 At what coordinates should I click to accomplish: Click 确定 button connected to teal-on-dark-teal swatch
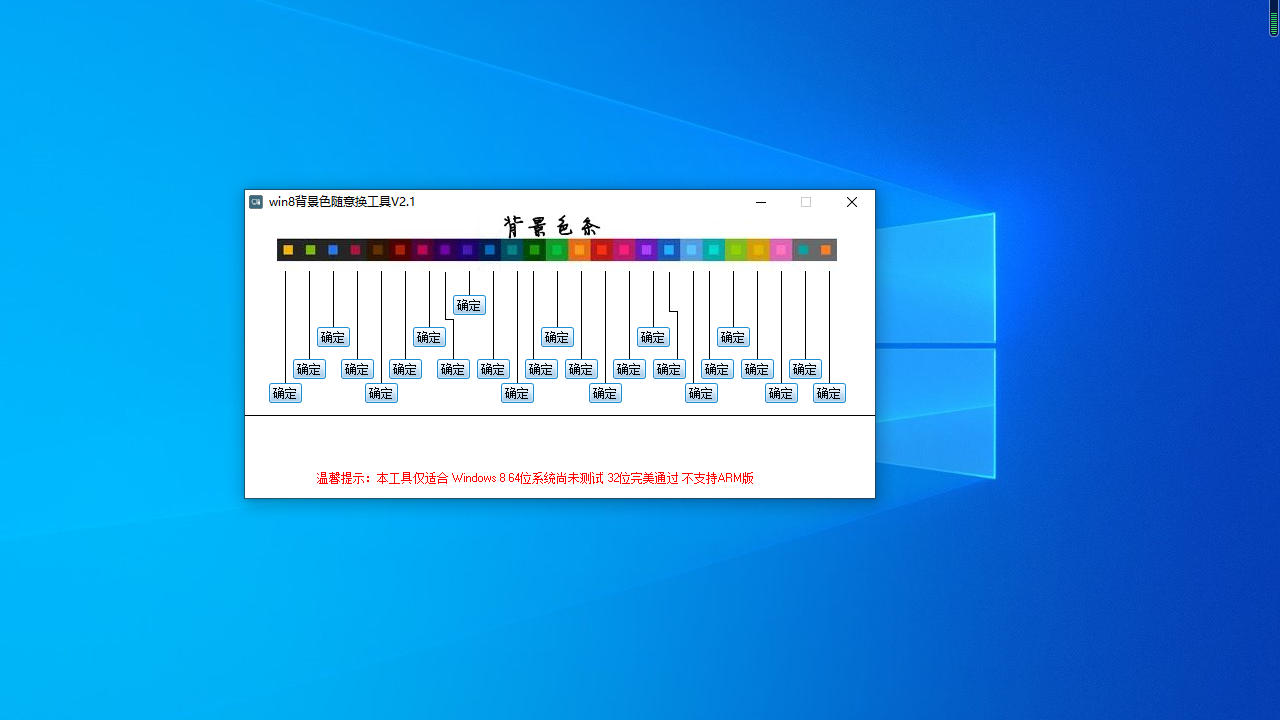[x=517, y=393]
